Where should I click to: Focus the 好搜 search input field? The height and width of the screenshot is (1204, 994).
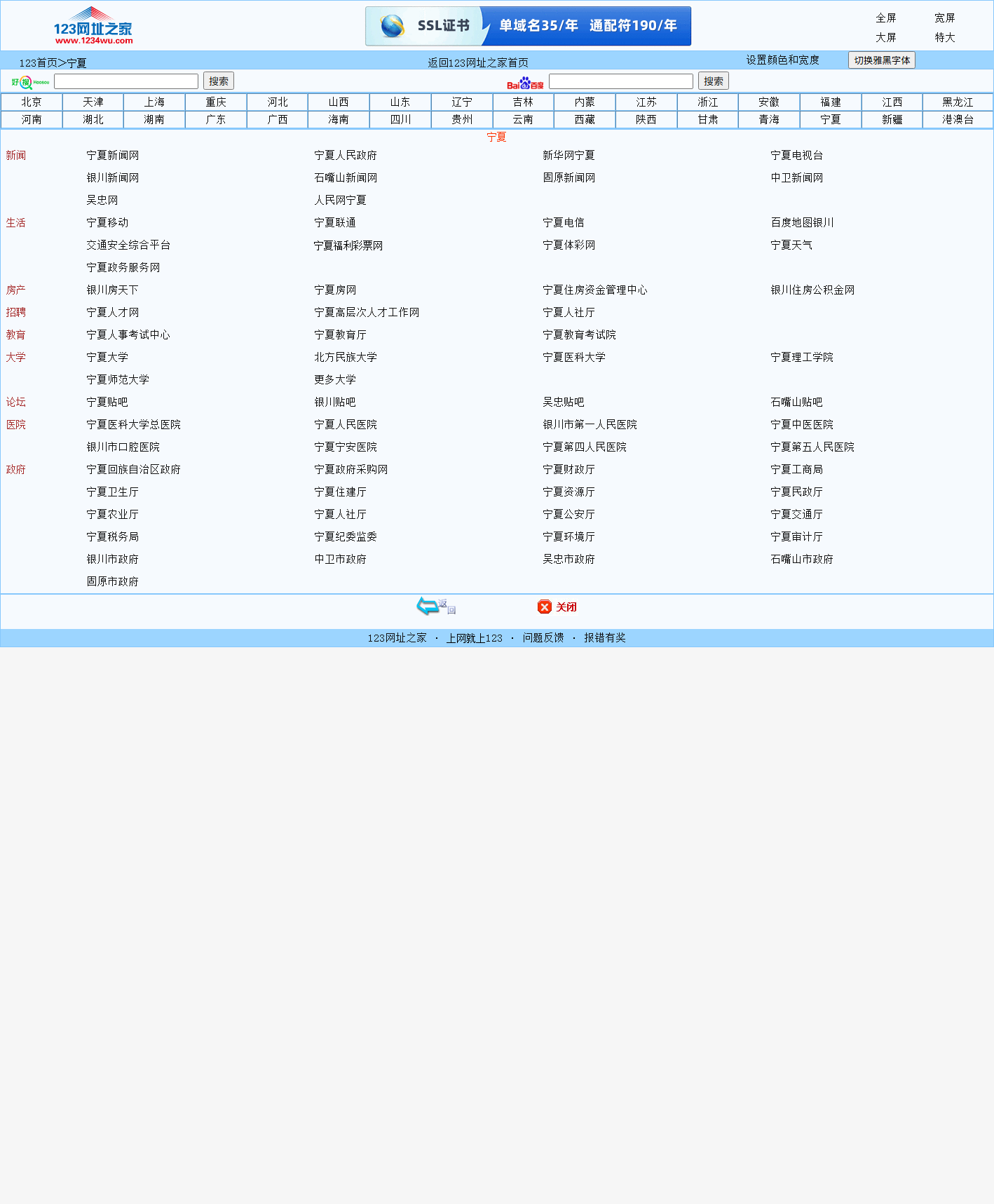(126, 81)
